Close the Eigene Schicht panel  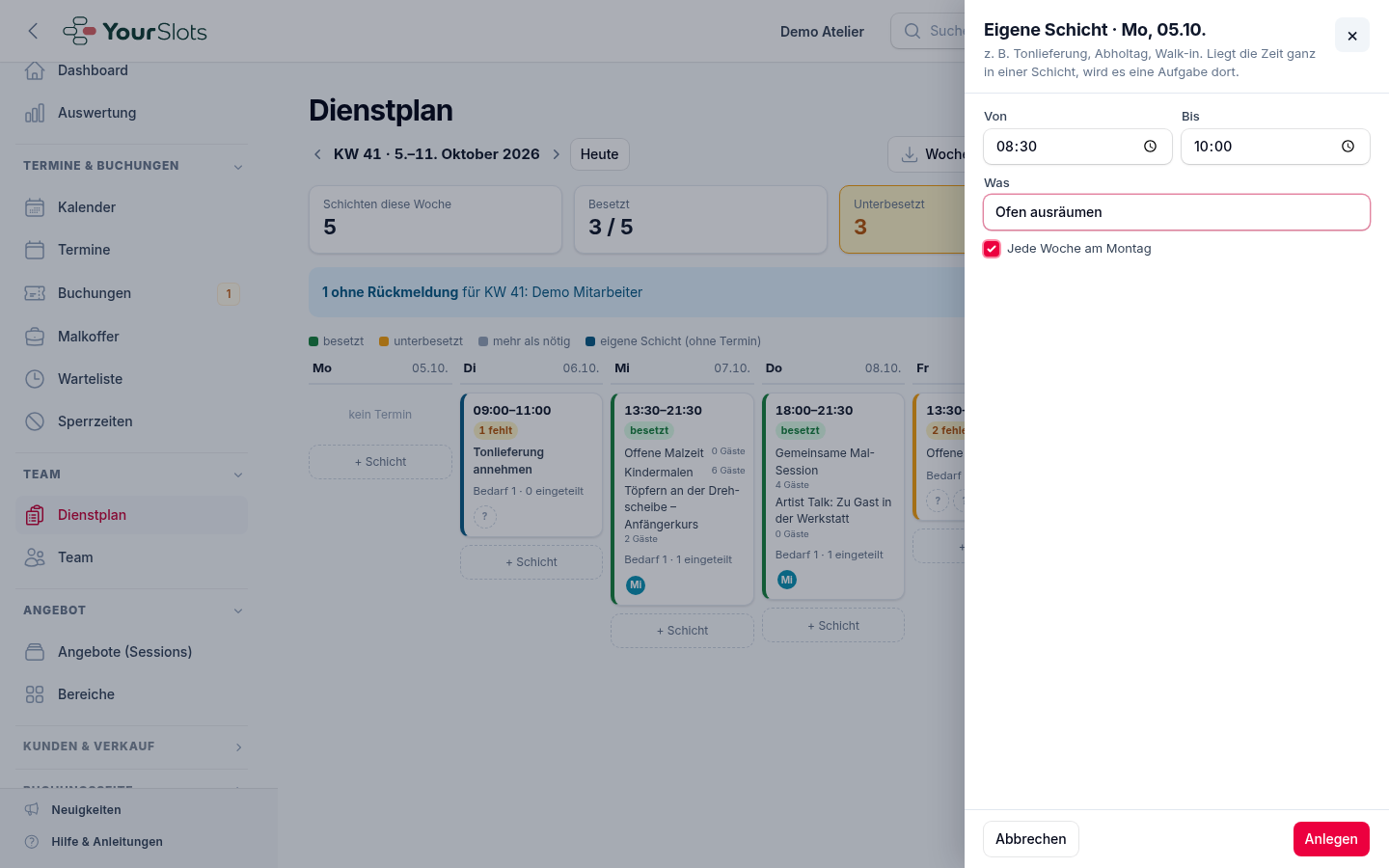click(1352, 36)
